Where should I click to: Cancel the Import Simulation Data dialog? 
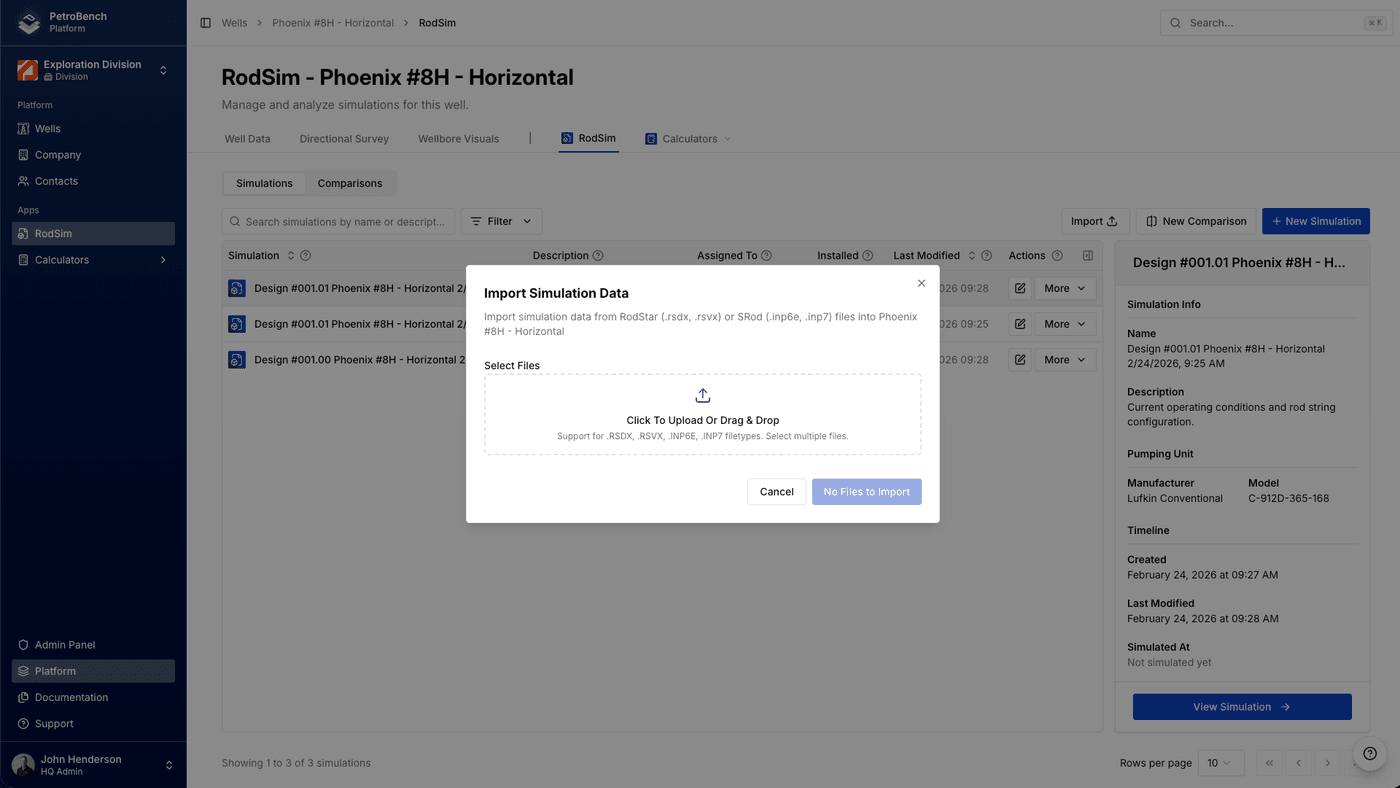(x=776, y=491)
